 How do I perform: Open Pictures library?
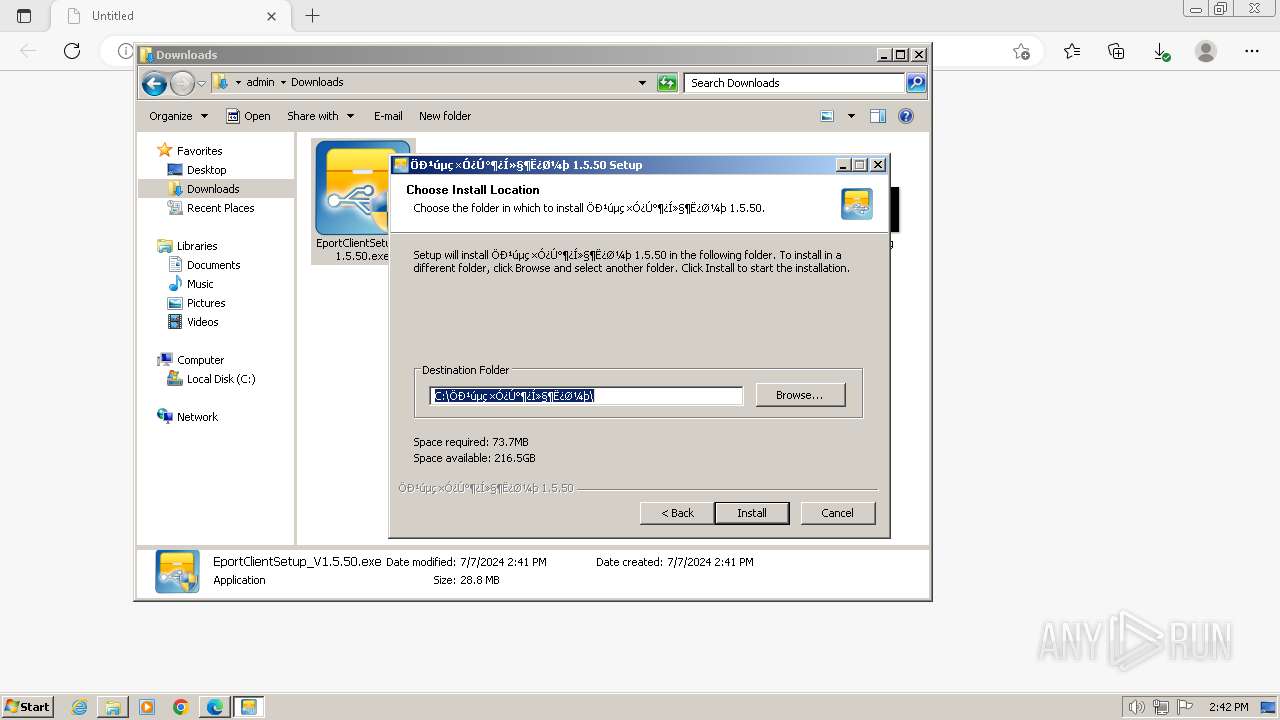pyautogui.click(x=206, y=303)
